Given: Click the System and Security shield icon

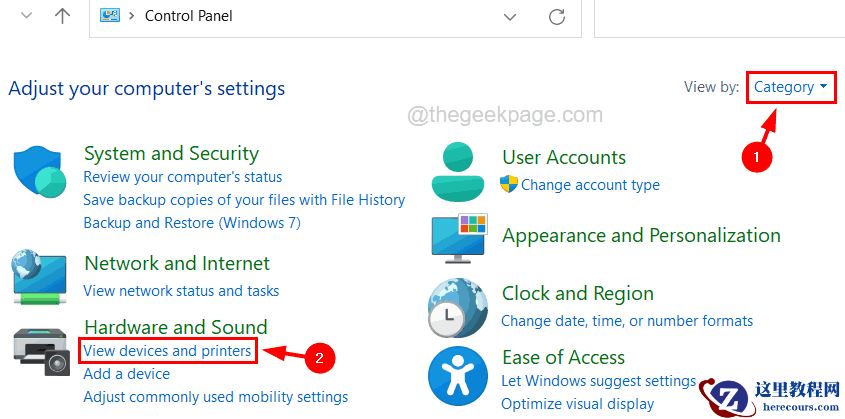Looking at the screenshot, I should 40,172.
